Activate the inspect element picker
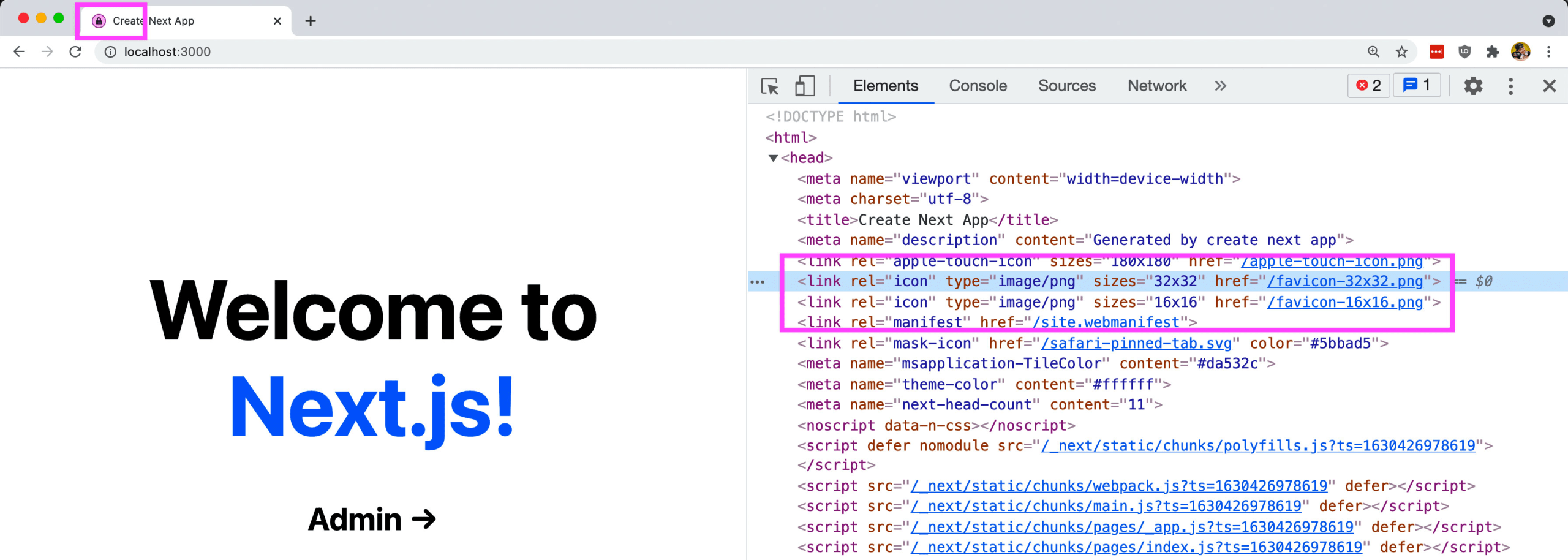1568x560 pixels. [770, 86]
